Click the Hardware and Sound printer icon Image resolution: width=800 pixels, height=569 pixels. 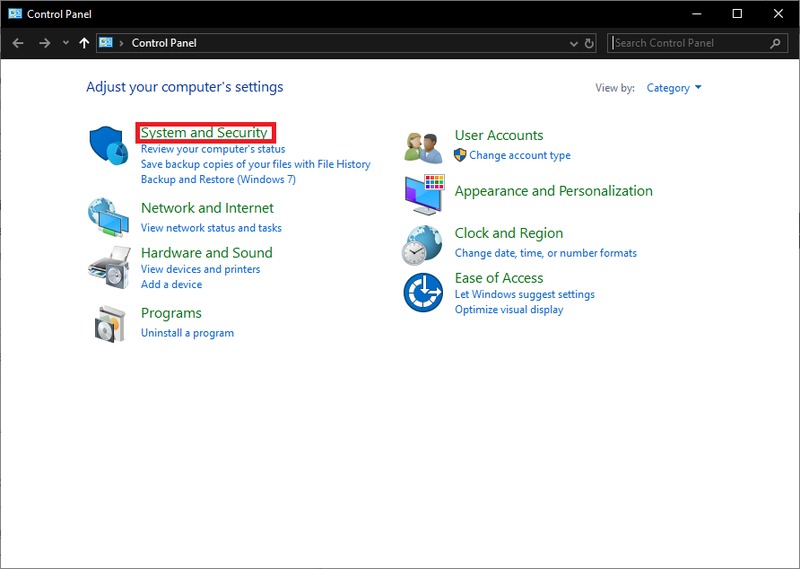pyautogui.click(x=108, y=266)
